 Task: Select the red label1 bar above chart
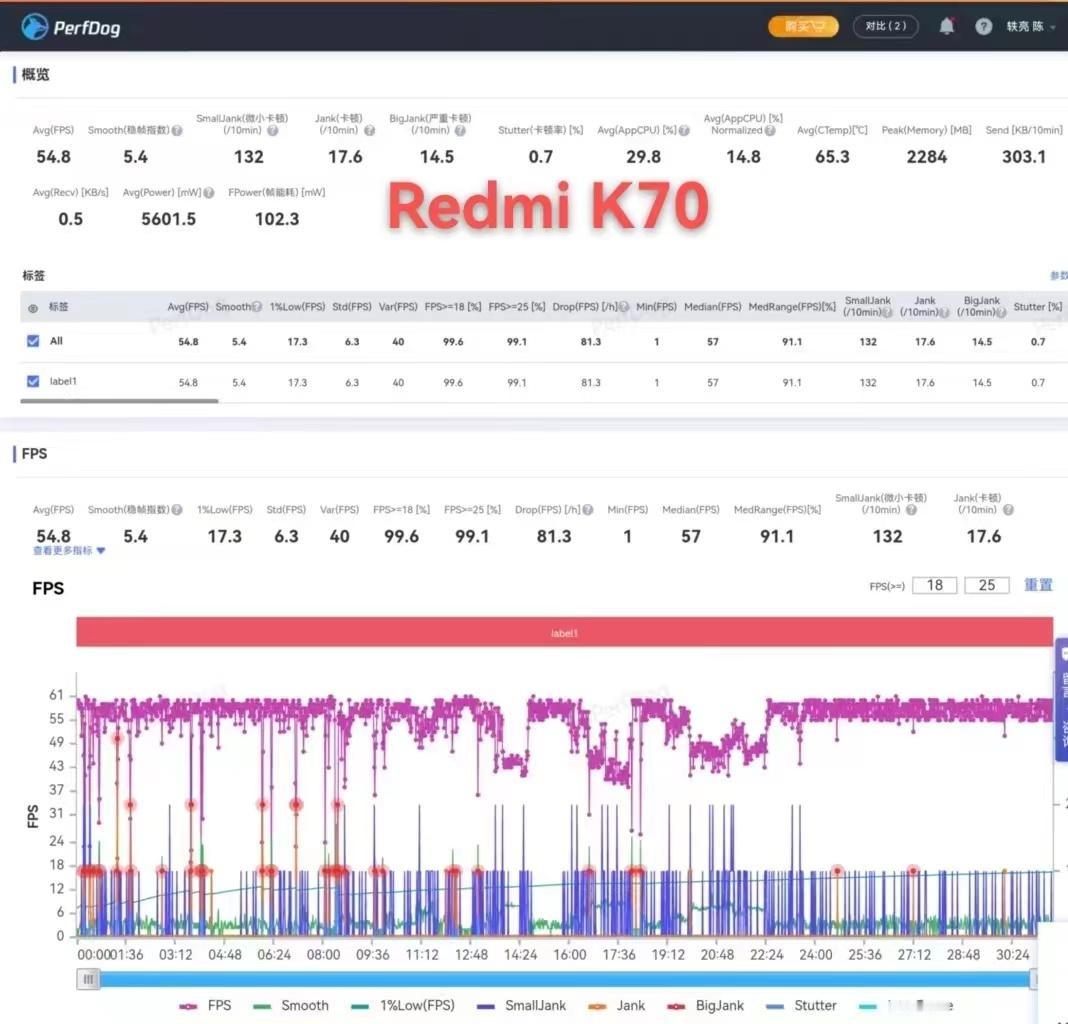click(x=564, y=632)
